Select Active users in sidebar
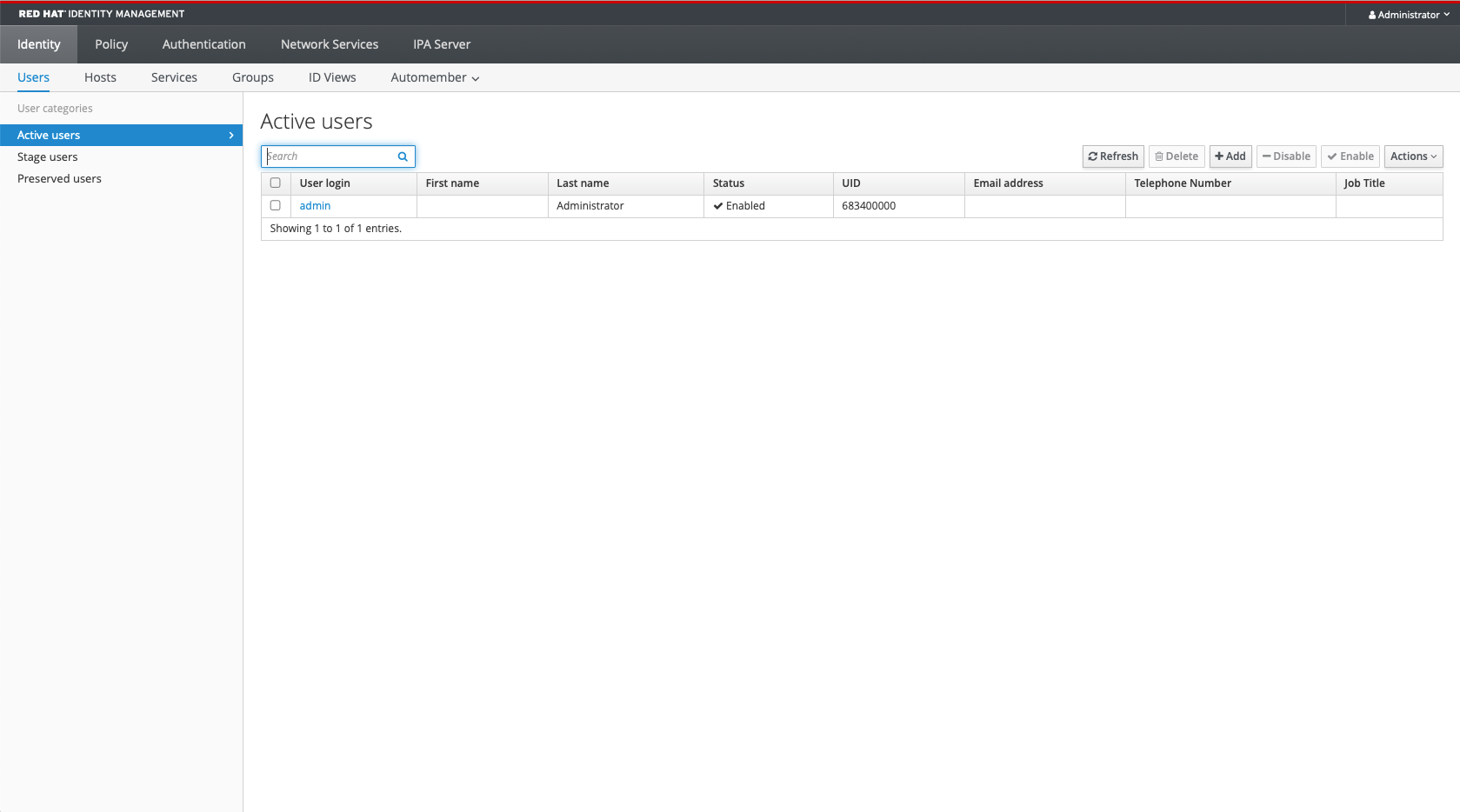 click(x=121, y=136)
